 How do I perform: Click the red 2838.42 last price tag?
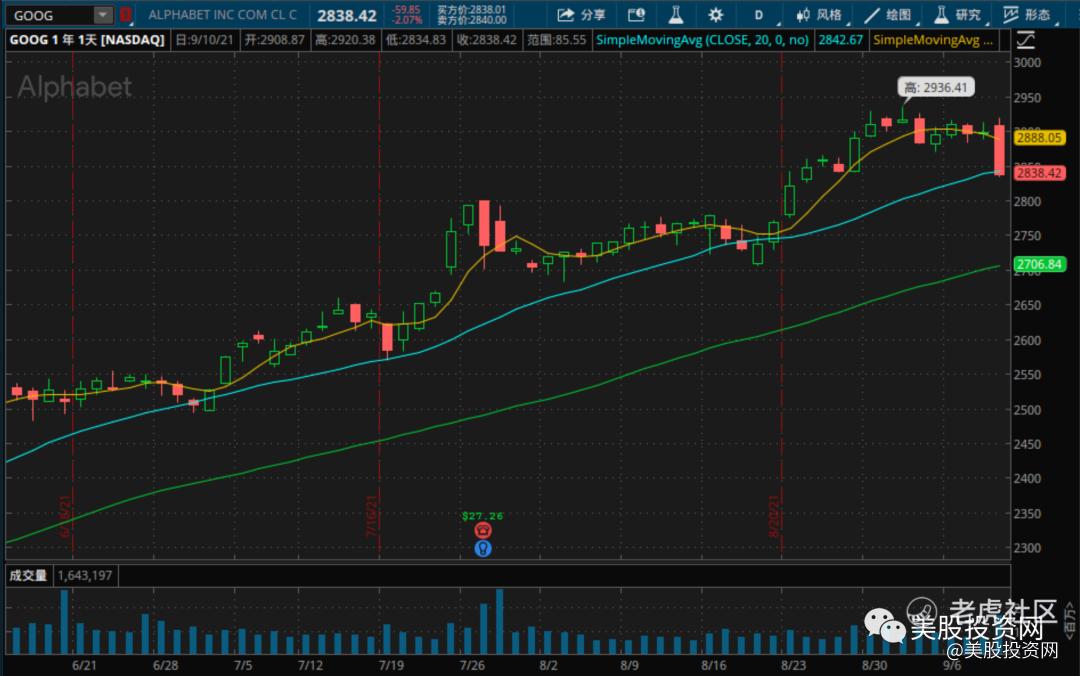pos(1039,173)
